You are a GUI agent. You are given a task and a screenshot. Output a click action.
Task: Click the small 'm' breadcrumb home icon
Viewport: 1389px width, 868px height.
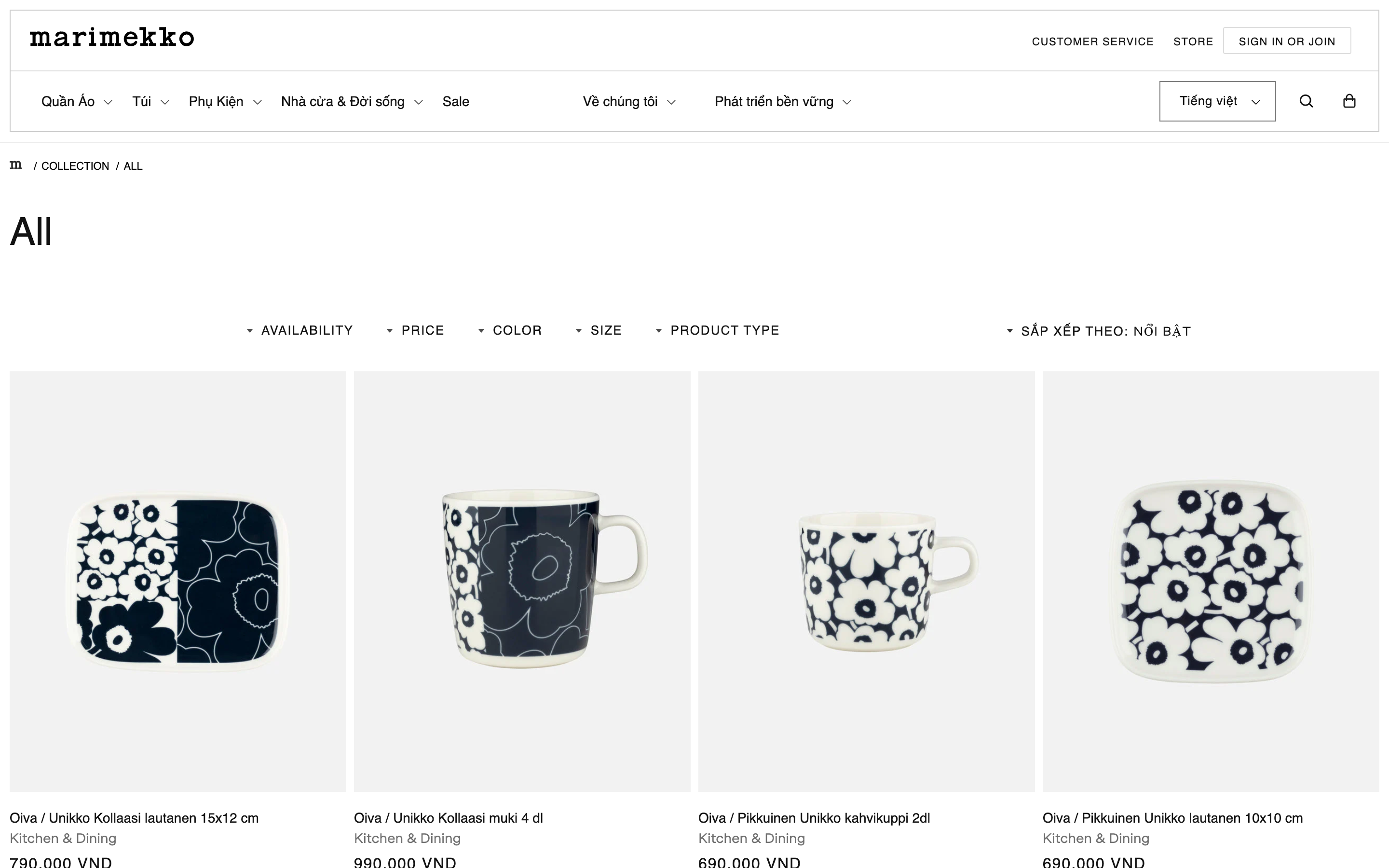click(x=16, y=165)
